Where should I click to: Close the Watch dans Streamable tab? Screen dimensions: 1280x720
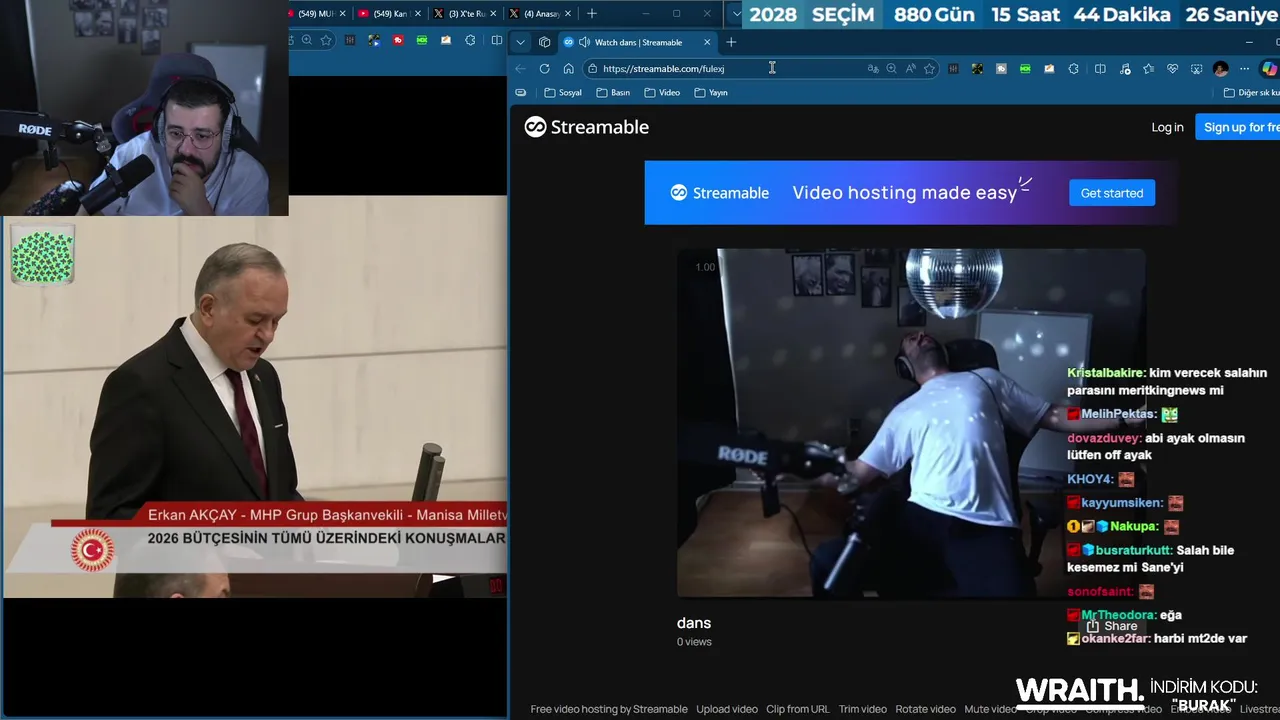pos(707,42)
